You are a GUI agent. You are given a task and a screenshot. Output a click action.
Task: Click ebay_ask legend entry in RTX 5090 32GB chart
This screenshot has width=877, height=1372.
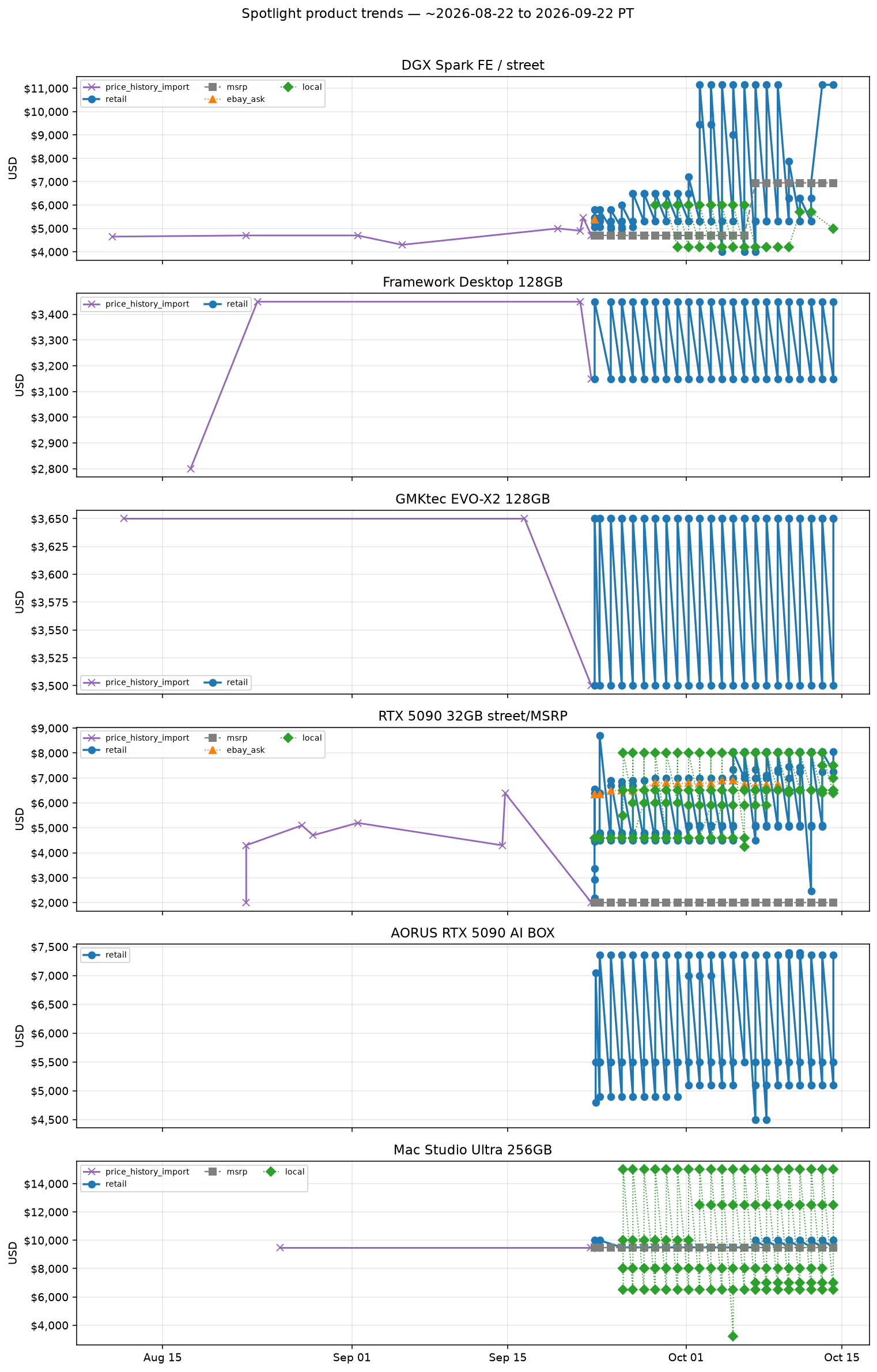tap(235, 750)
